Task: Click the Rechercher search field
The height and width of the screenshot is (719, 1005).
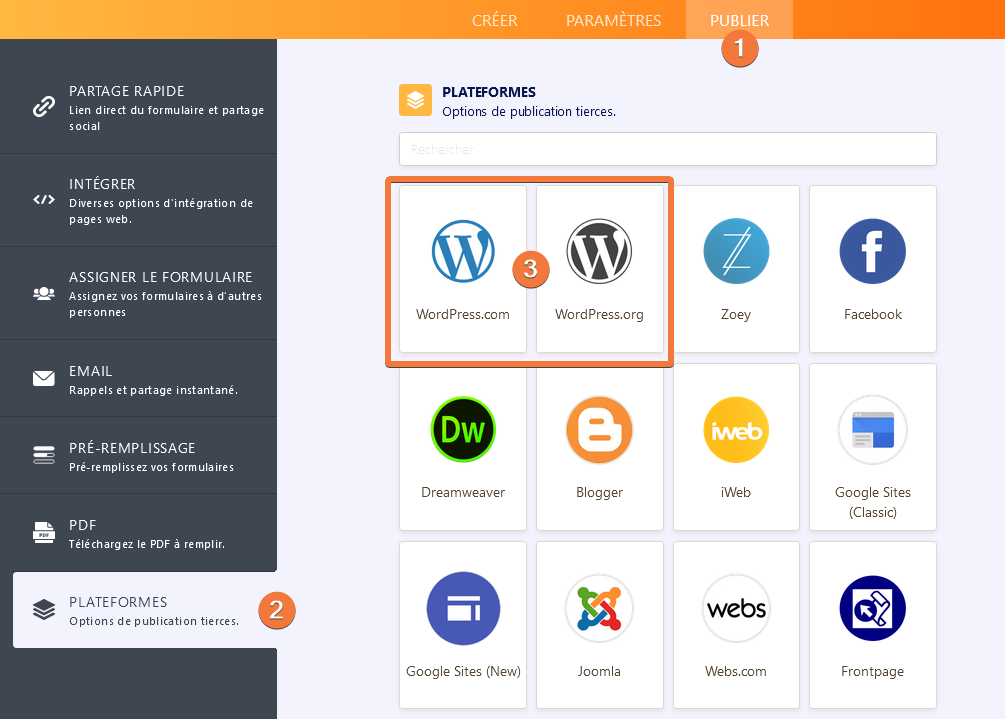Action: point(668,149)
